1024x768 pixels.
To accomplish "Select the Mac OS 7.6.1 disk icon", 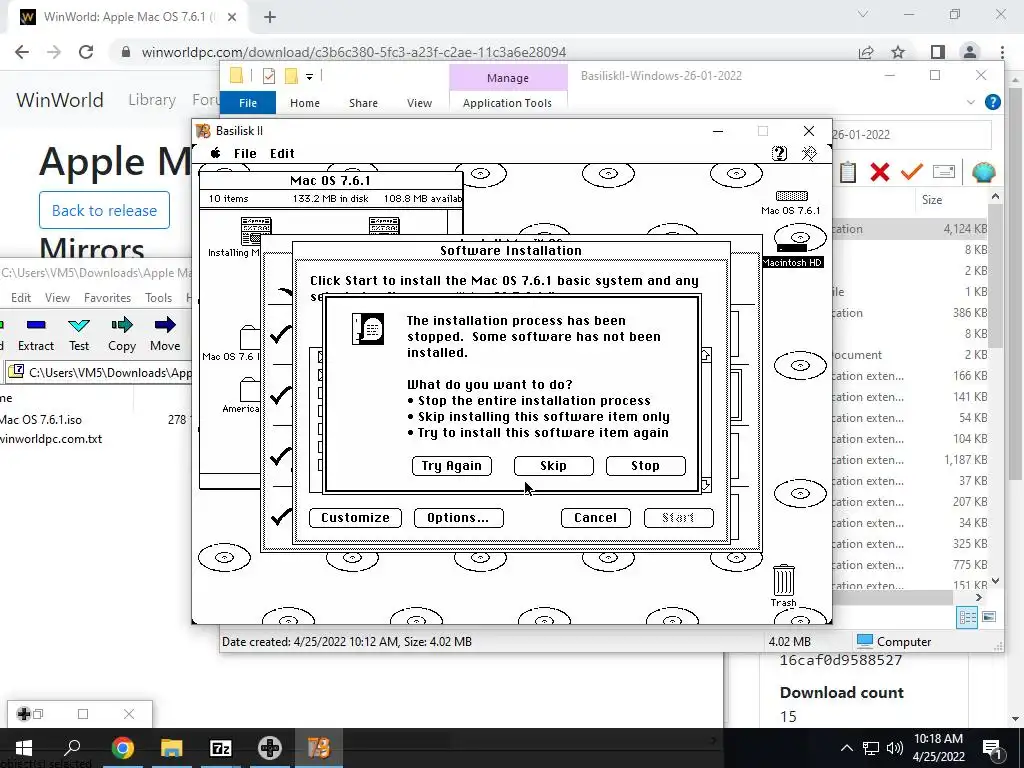I will coord(791,202).
